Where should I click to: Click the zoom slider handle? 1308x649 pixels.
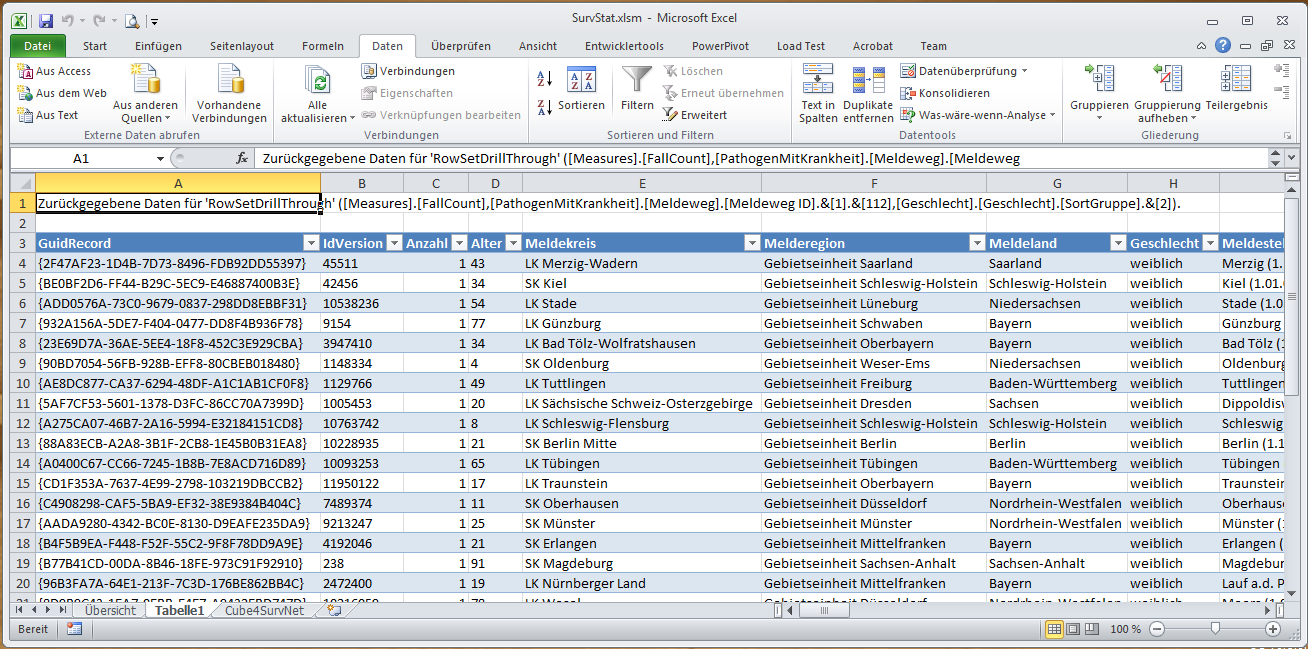point(1215,629)
